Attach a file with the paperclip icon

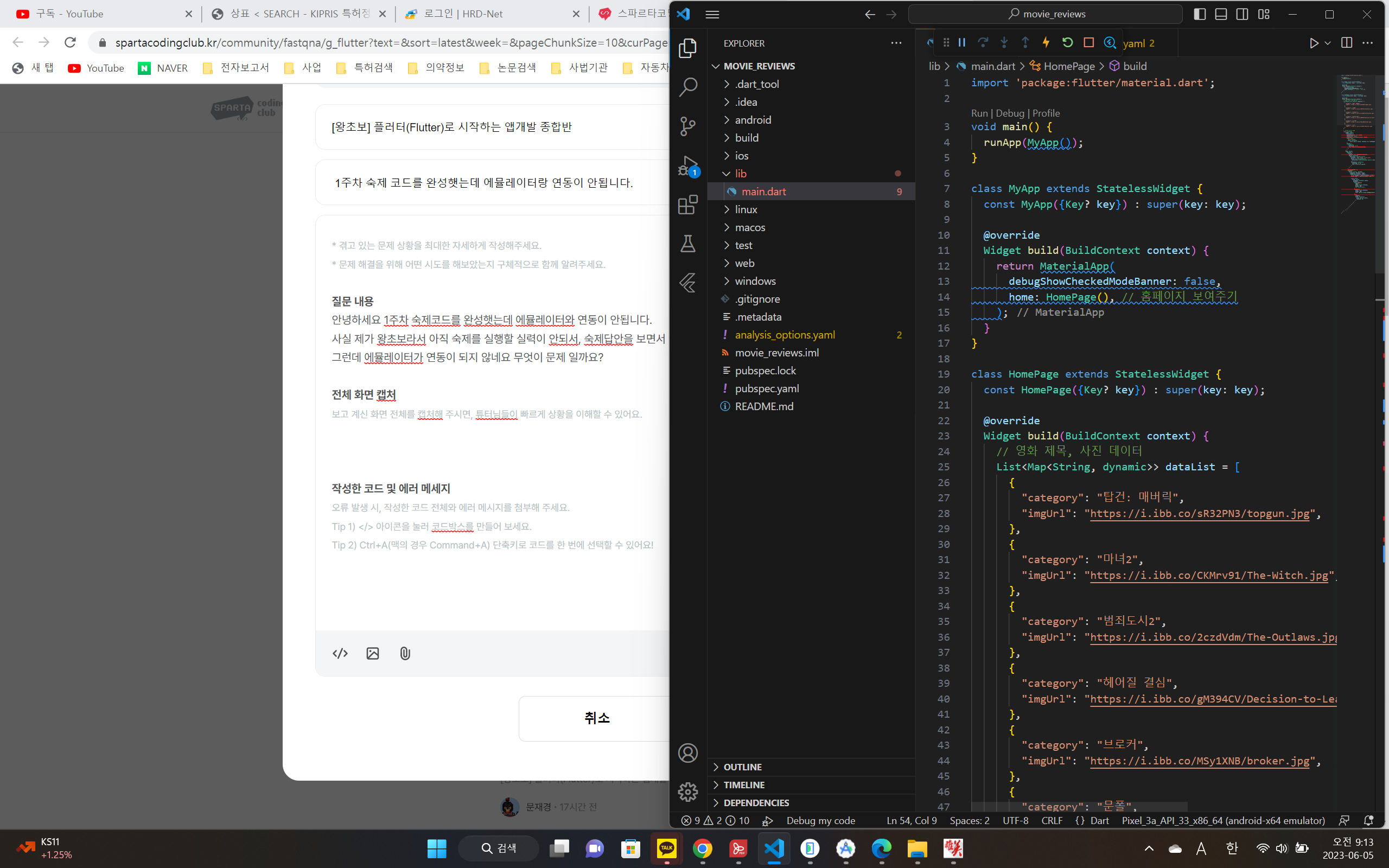405,653
